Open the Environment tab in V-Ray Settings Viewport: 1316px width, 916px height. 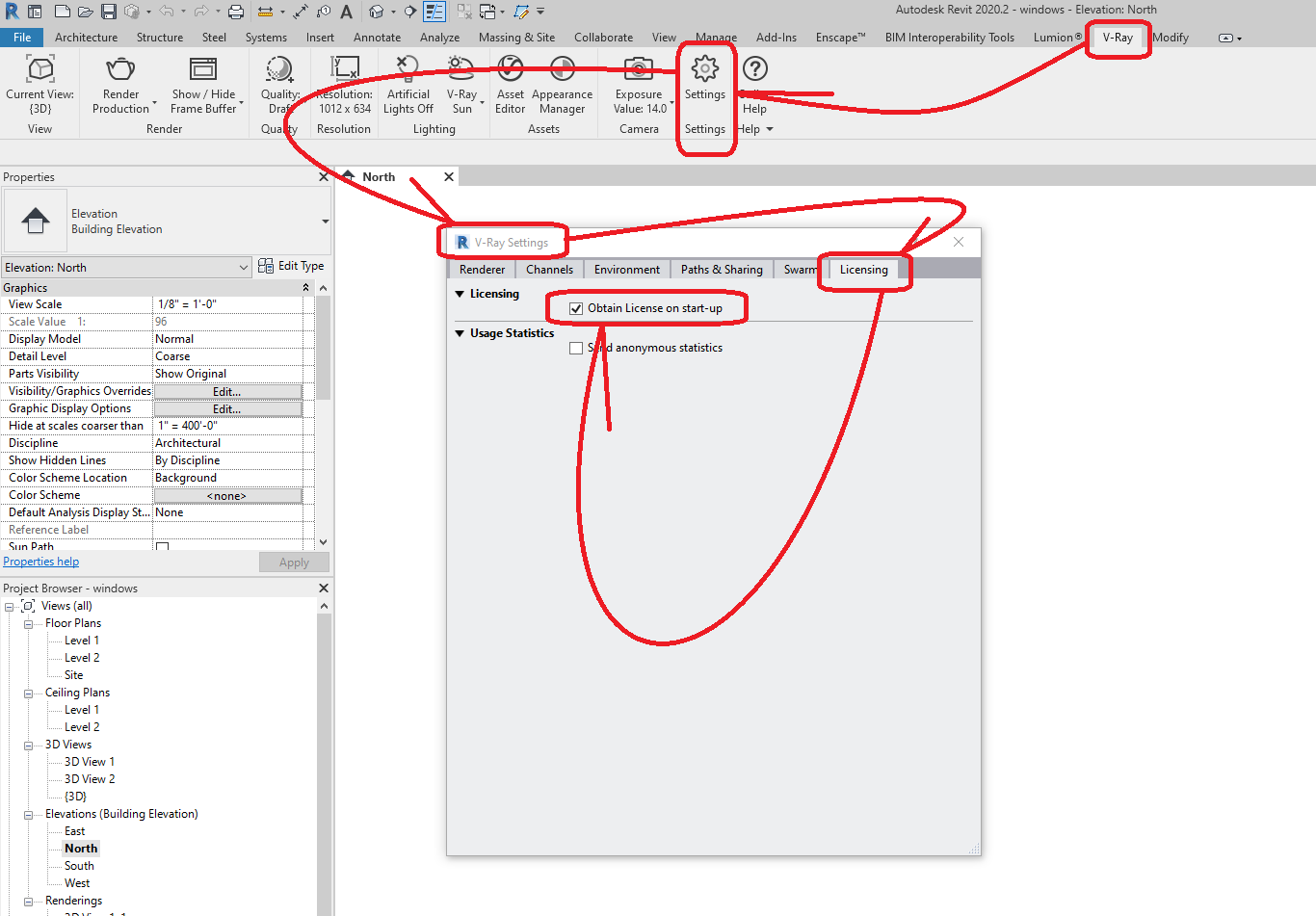[x=627, y=270]
